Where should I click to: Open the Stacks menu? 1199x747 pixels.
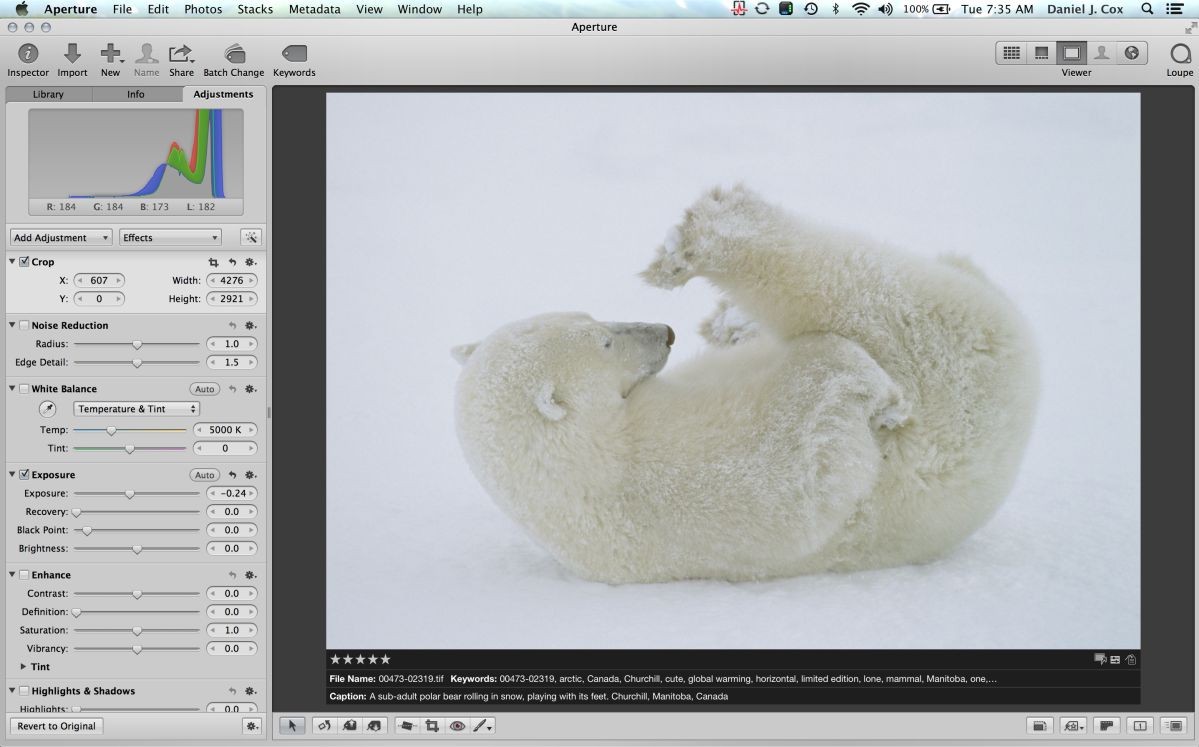click(x=255, y=9)
